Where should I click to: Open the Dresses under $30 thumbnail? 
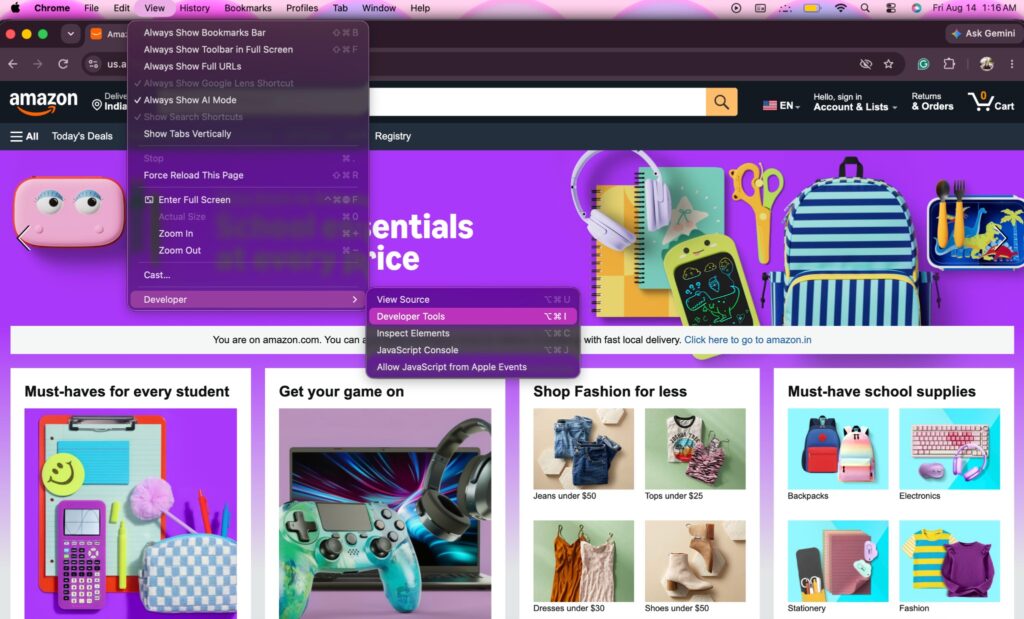click(583, 561)
